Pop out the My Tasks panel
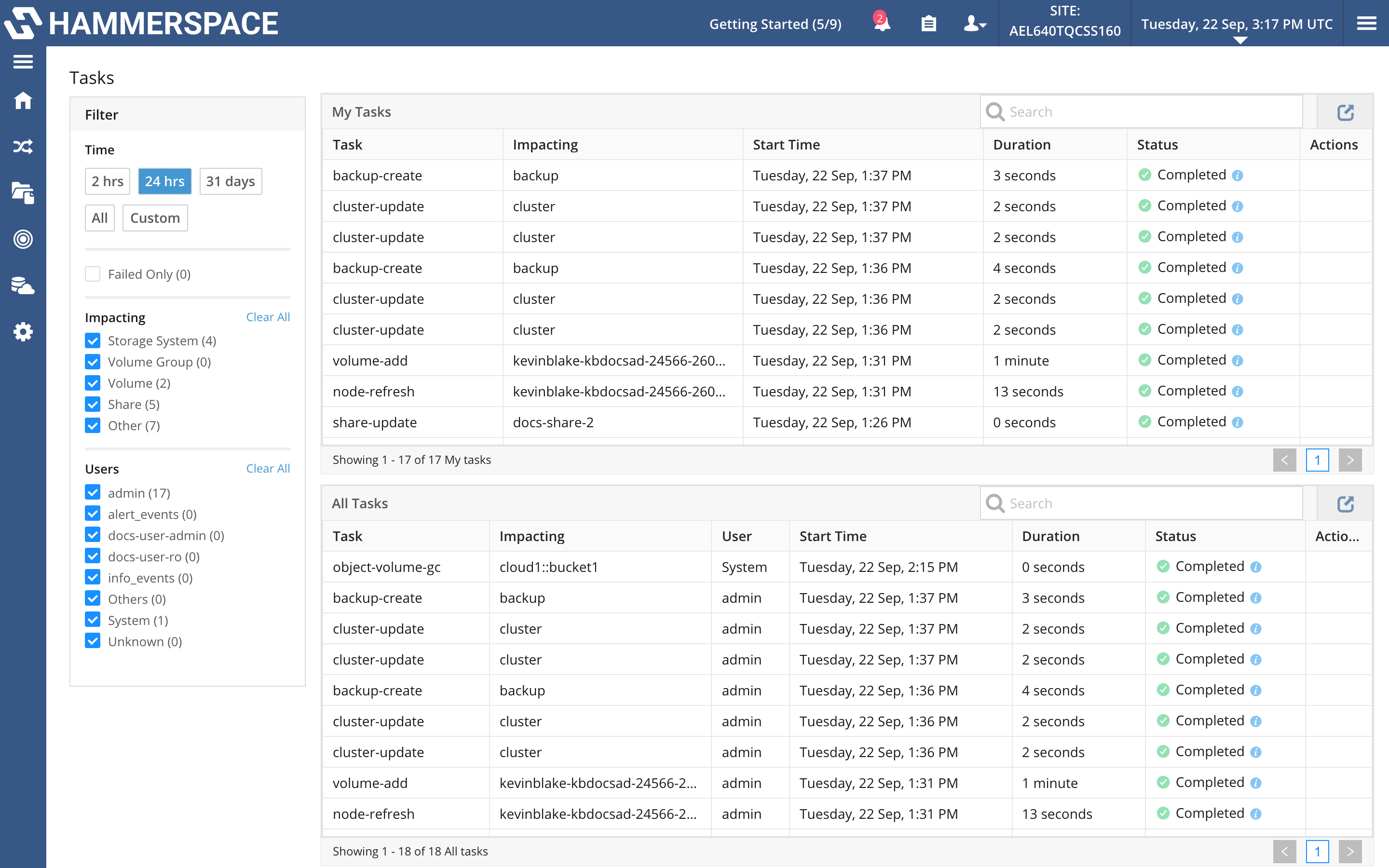 pyautogui.click(x=1346, y=112)
